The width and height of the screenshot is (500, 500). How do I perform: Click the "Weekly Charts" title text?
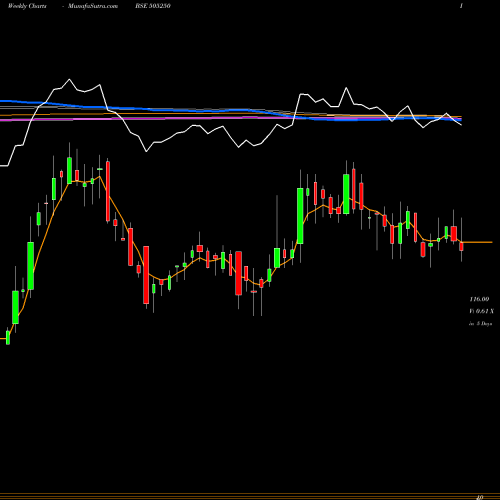pyautogui.click(x=27, y=6)
